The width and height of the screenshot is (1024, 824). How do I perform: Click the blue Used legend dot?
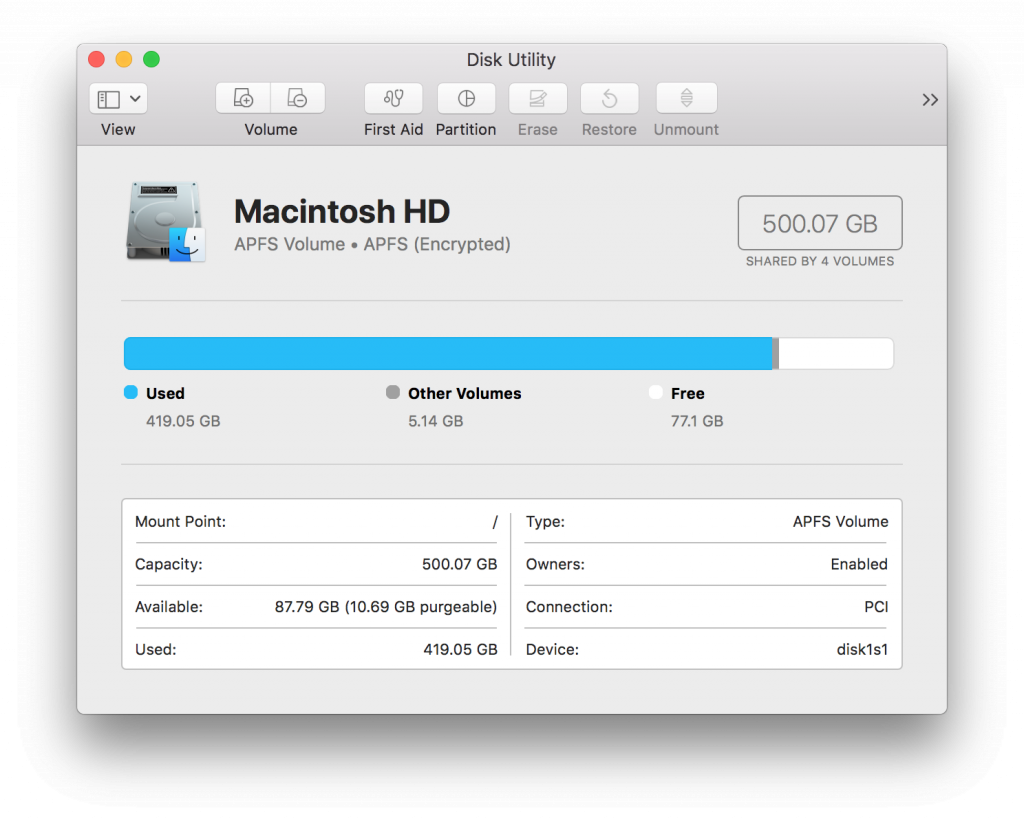131,392
